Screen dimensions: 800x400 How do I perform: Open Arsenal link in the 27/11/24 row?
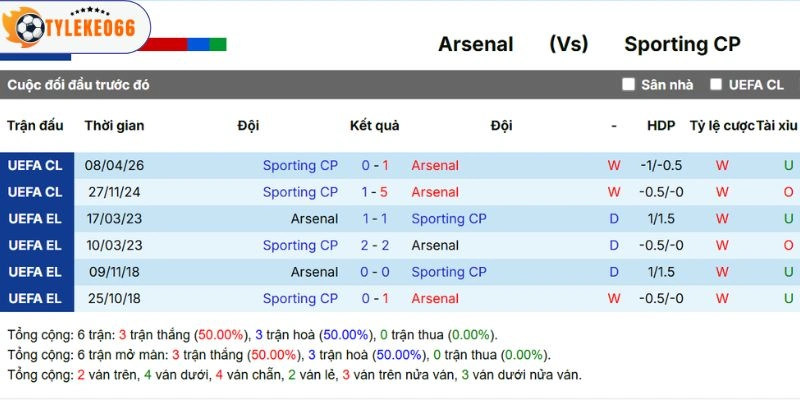pyautogui.click(x=435, y=192)
